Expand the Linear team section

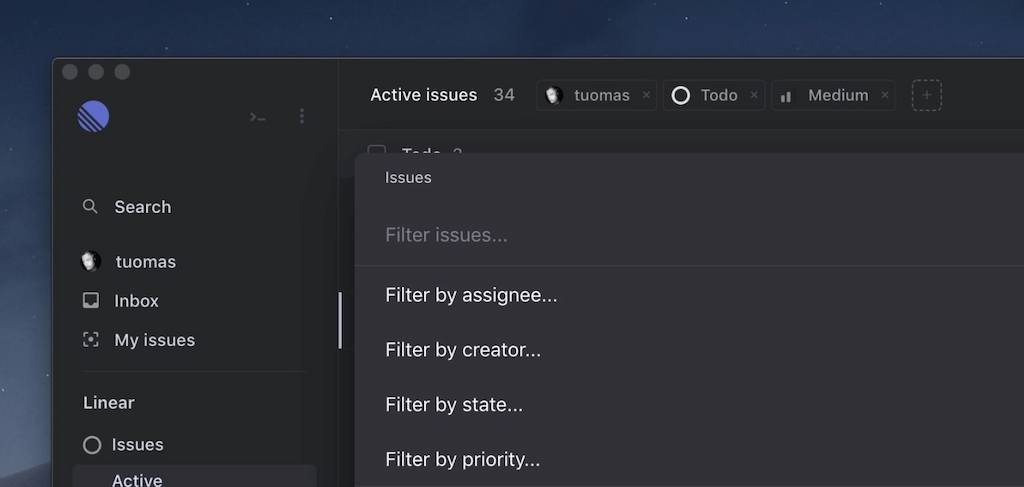pos(109,403)
